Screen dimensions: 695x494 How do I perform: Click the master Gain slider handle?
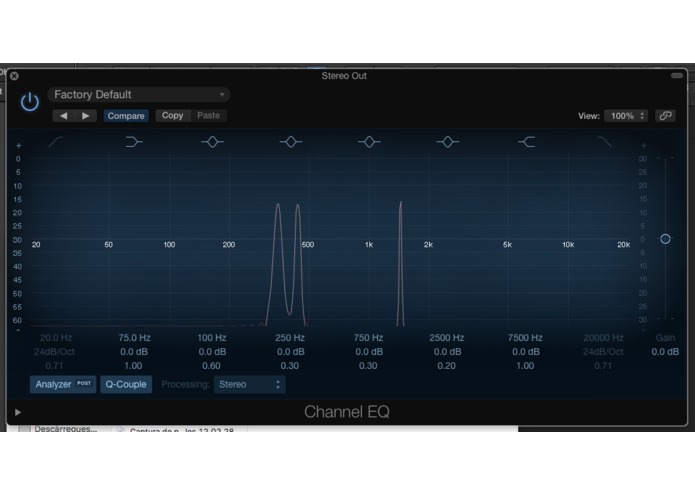click(x=665, y=239)
